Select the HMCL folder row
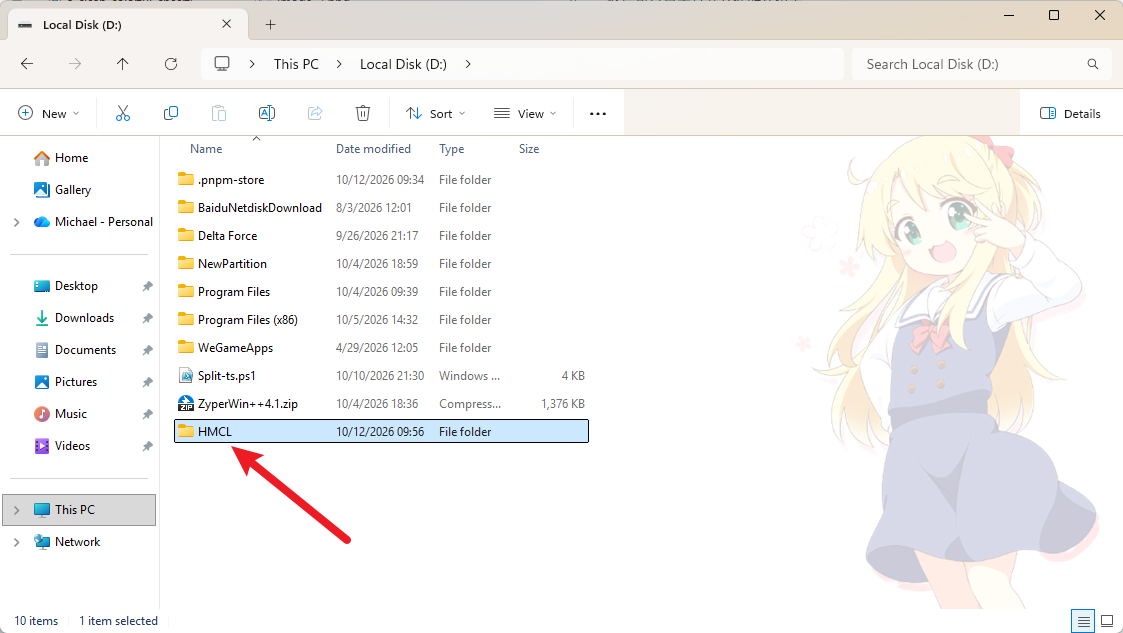The width and height of the screenshot is (1123, 633). pos(381,431)
